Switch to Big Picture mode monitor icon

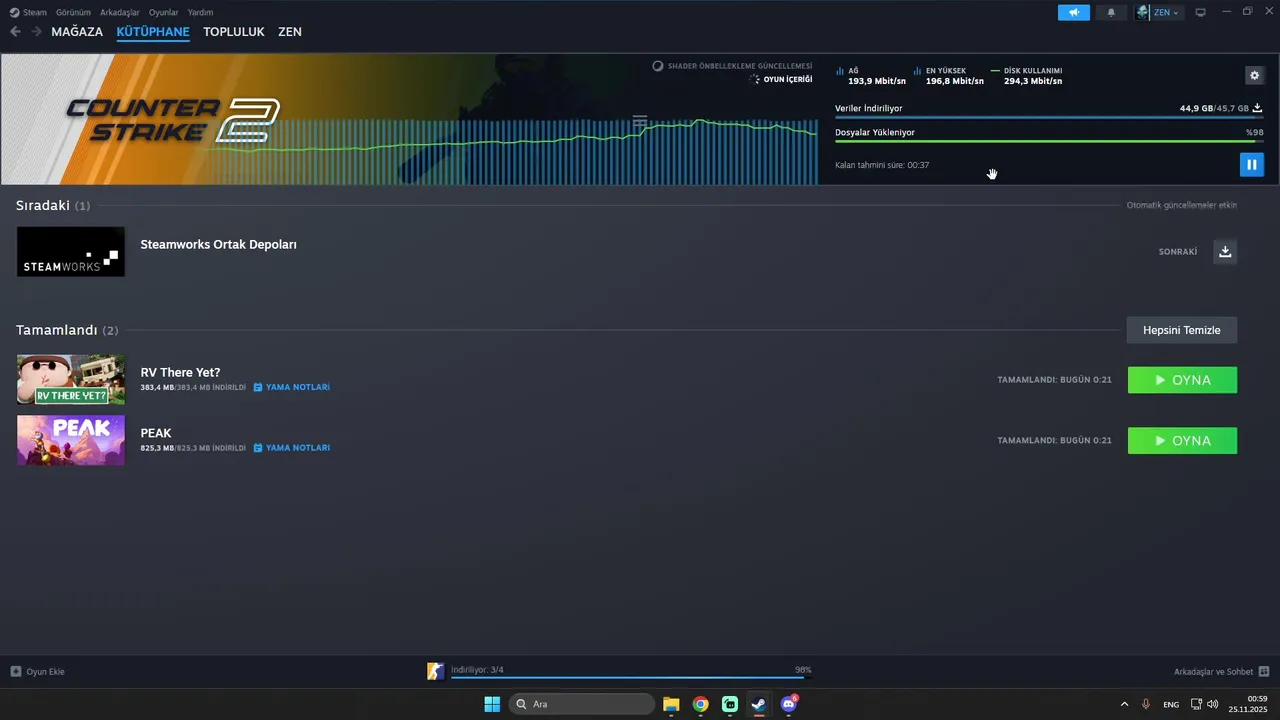pos(1201,12)
